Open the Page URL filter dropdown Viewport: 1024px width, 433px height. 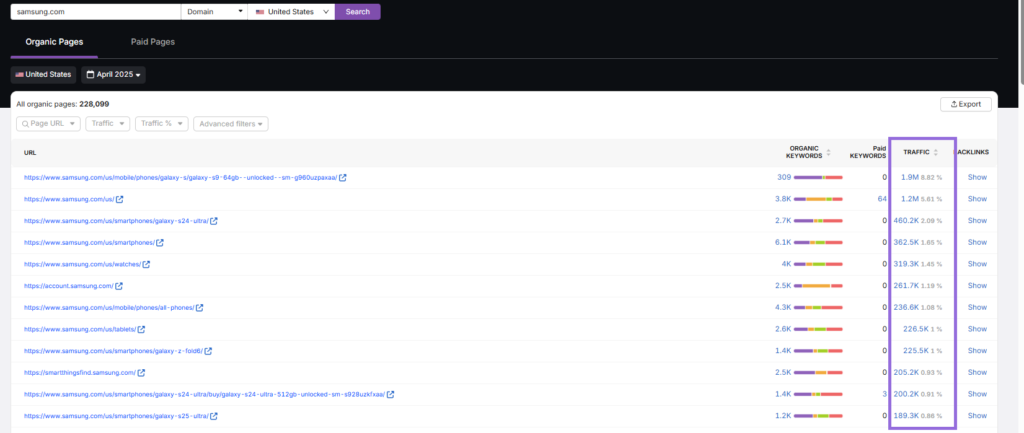[x=48, y=123]
